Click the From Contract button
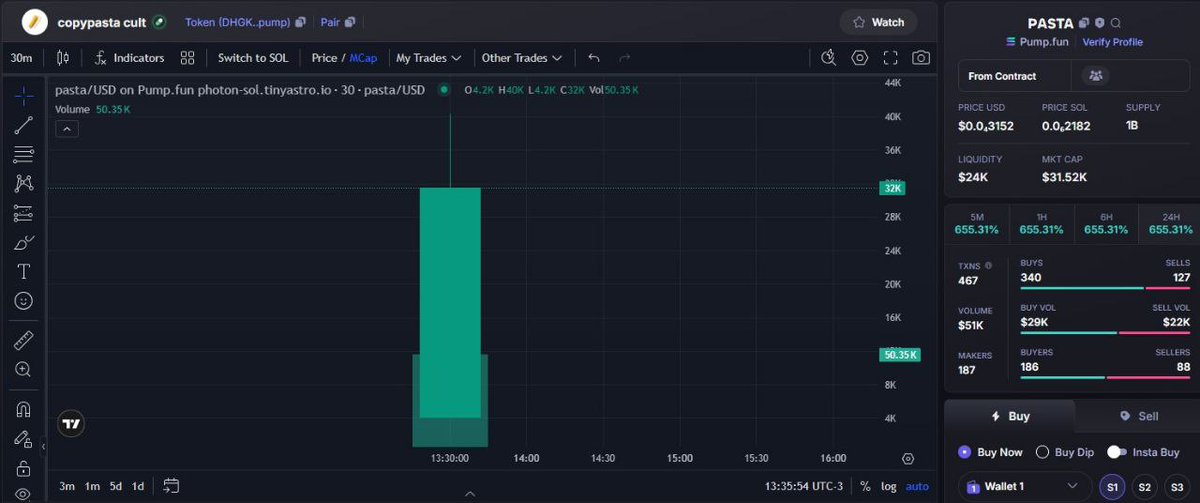Screen dimensions: 1200x503 pos(1014,76)
